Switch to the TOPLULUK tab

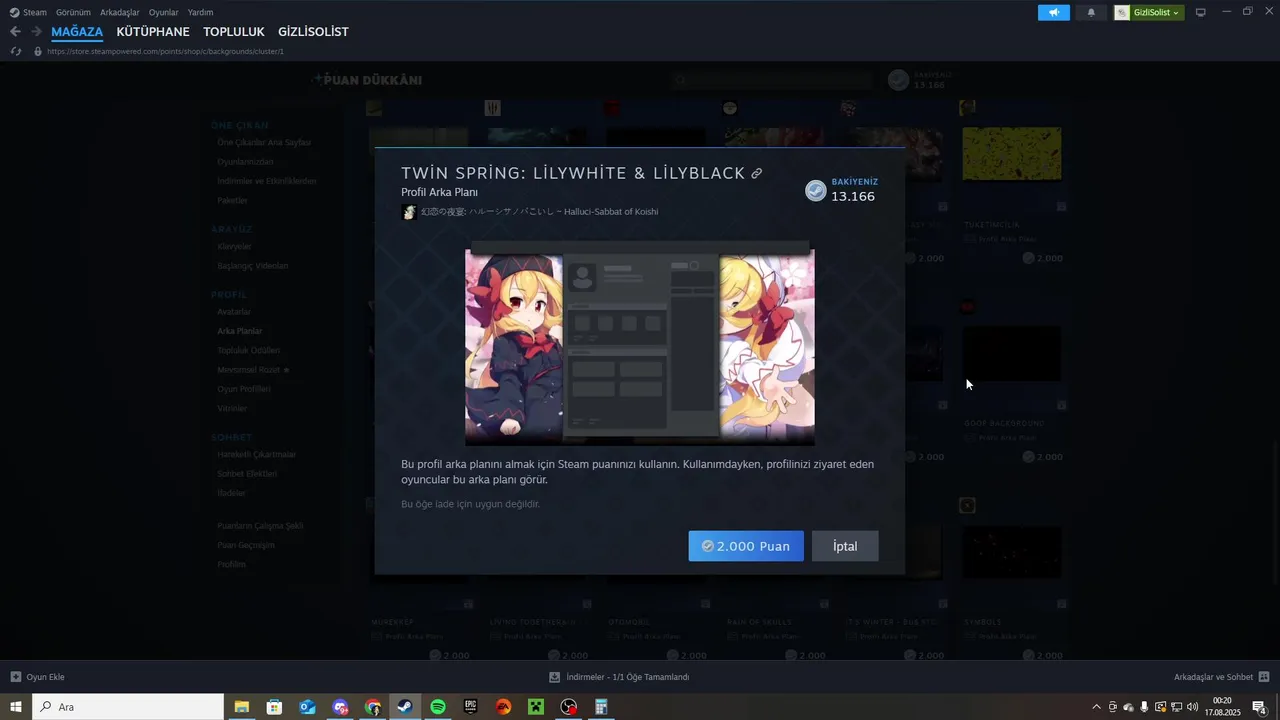[x=234, y=32]
